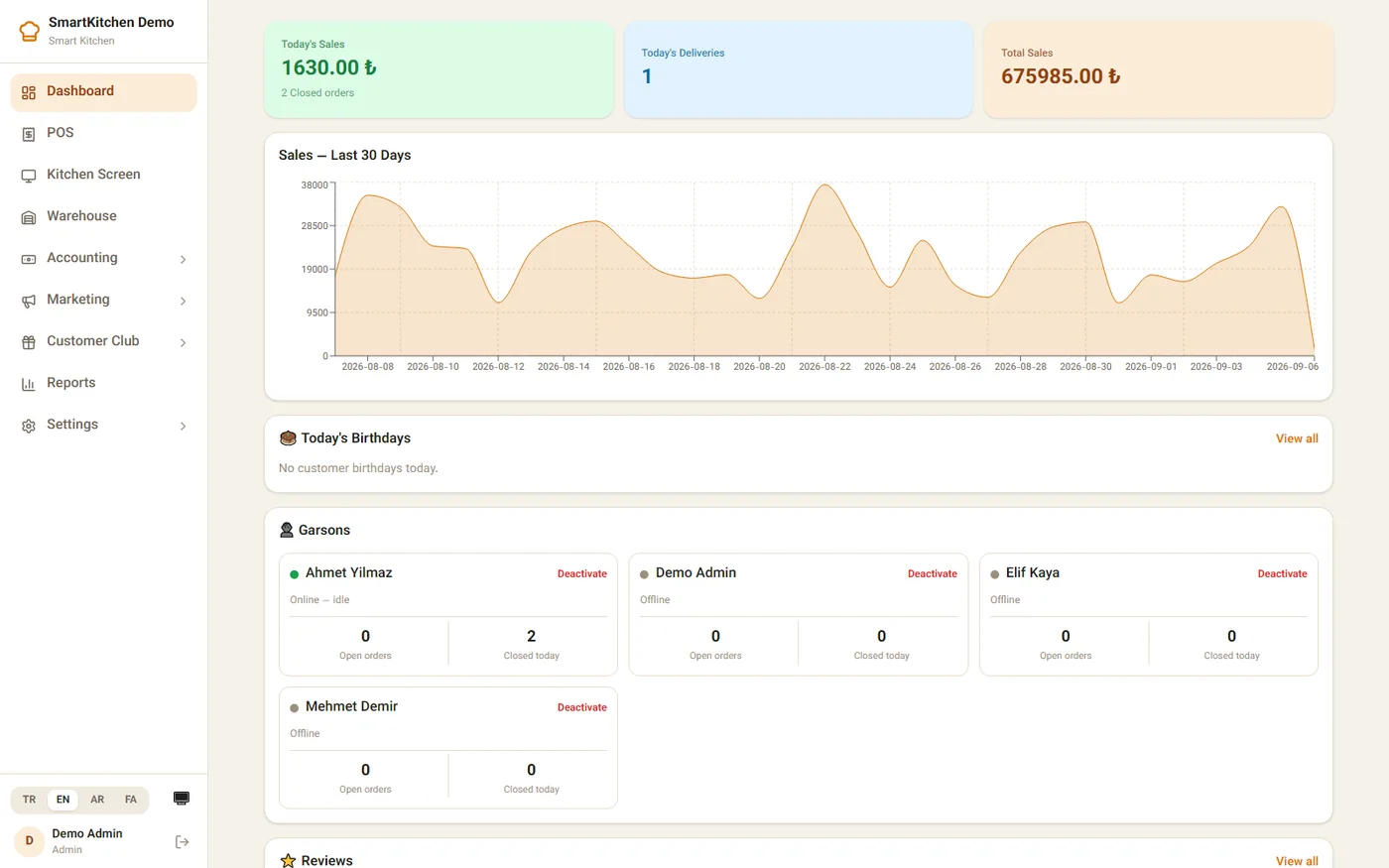
Task: Click 'Online — idle' status text
Action: pos(319,600)
